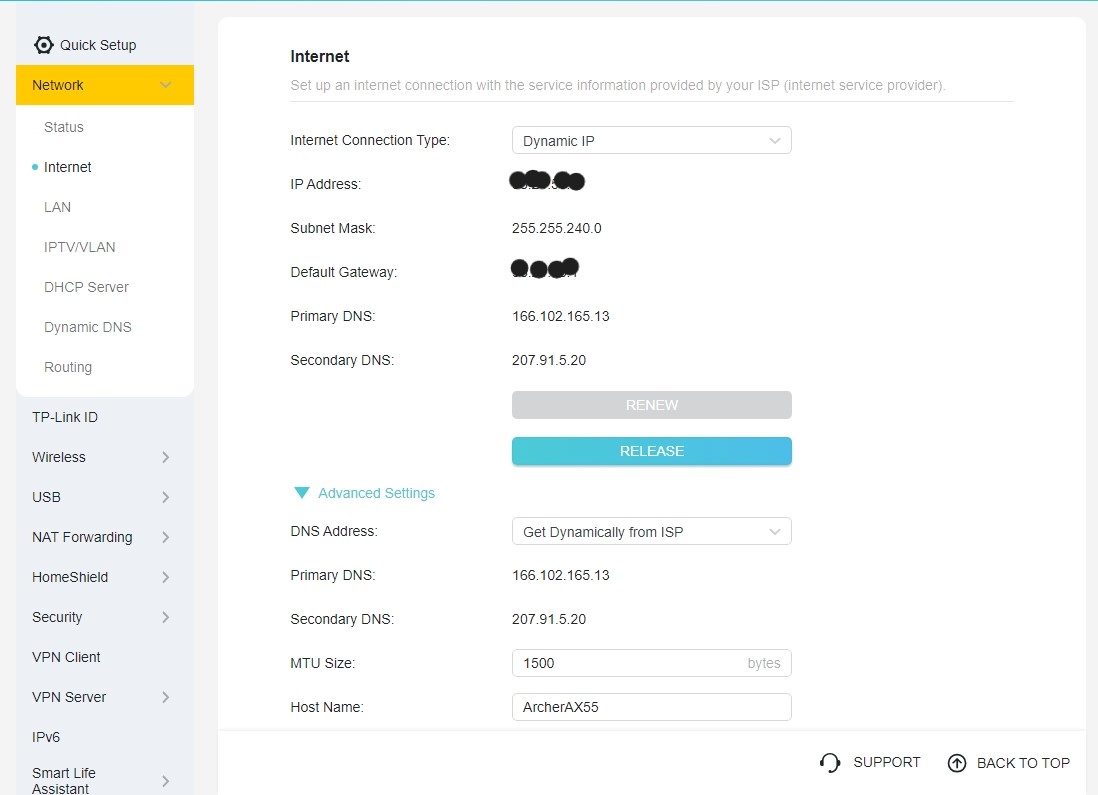This screenshot has width=1098, height=795.
Task: Expand the NAT Forwarding submenu arrow
Action: [x=165, y=537]
